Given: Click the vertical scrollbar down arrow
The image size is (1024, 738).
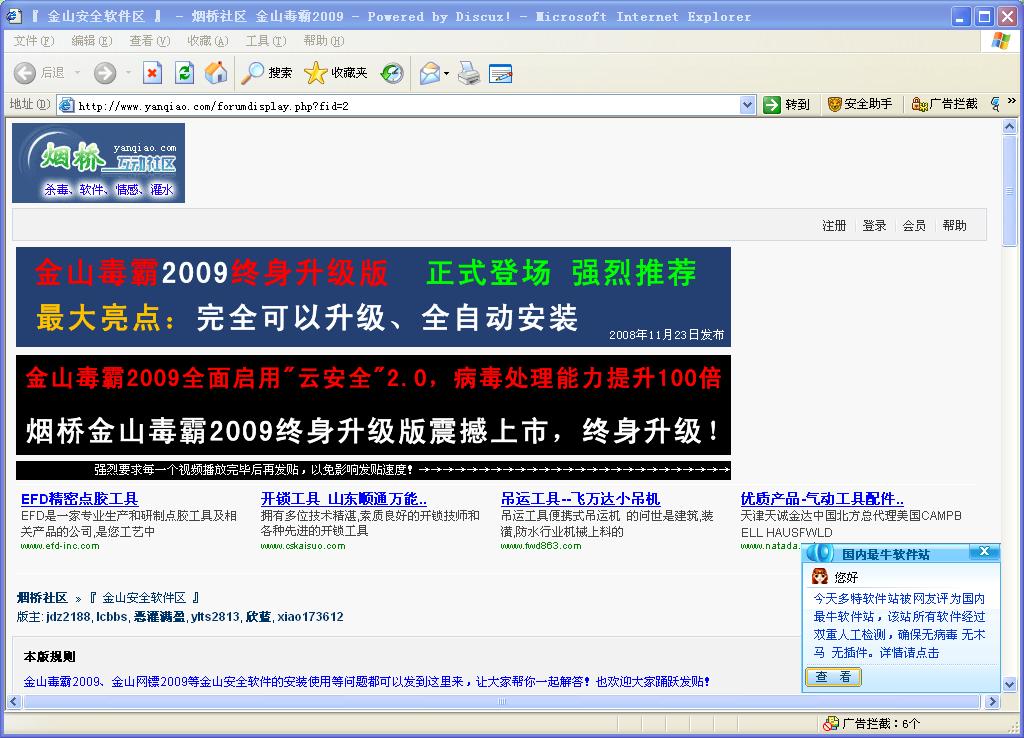Looking at the screenshot, I should [1010, 685].
